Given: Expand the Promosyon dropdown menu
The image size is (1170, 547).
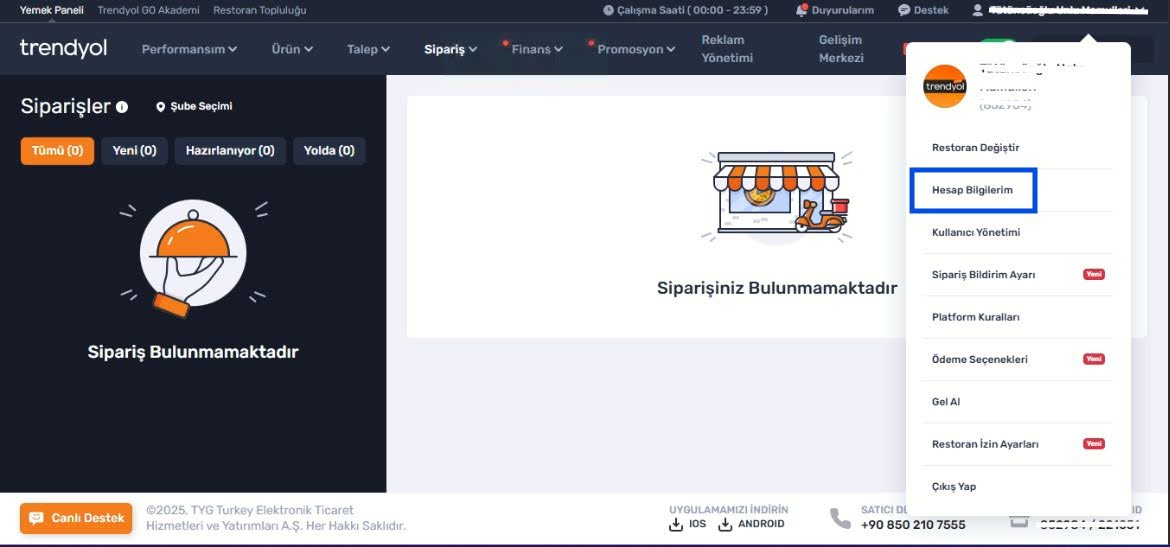Looking at the screenshot, I should coord(636,49).
